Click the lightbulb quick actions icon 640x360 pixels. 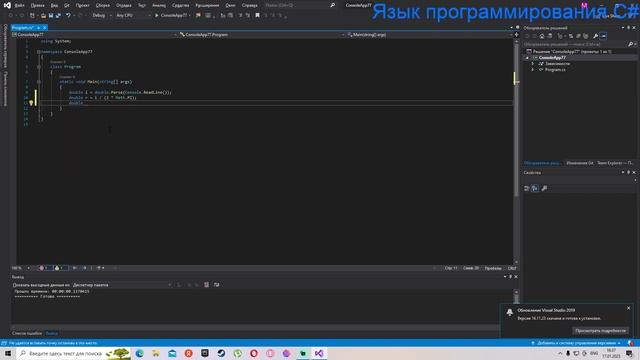31,103
